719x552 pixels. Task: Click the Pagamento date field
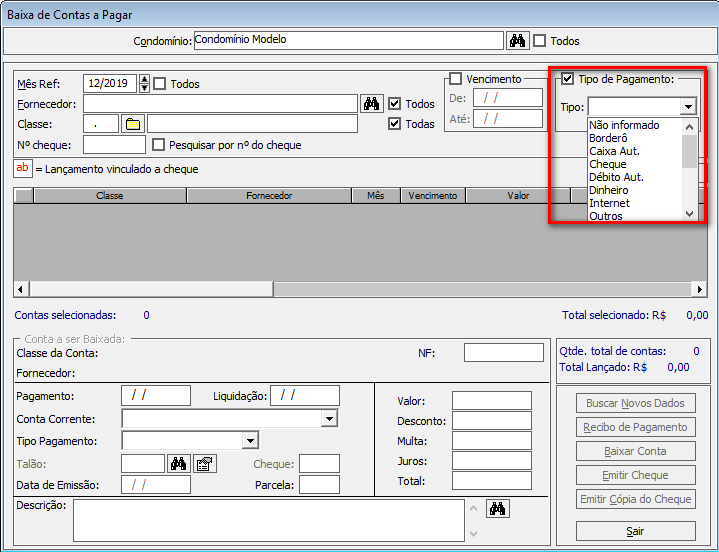coord(156,396)
